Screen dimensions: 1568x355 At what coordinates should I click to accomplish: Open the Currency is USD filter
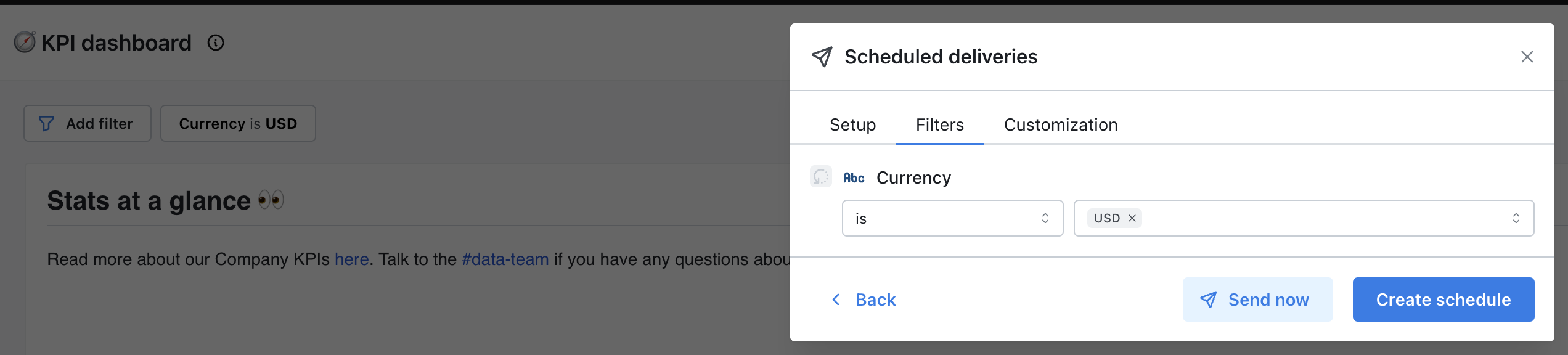click(x=238, y=124)
